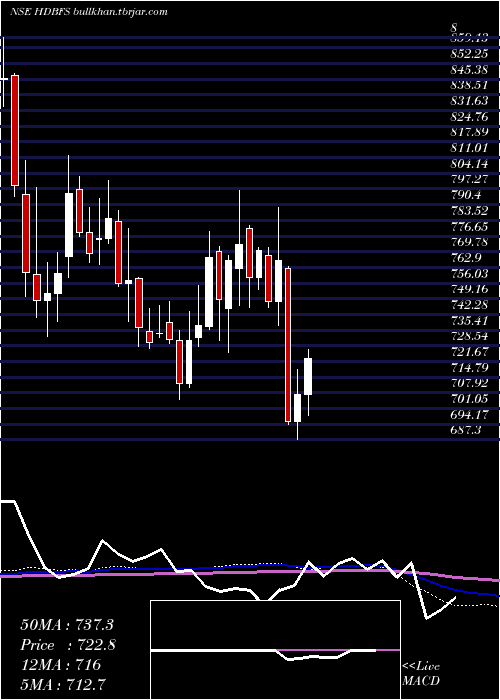Click the 721.67 price label

pos(469,352)
